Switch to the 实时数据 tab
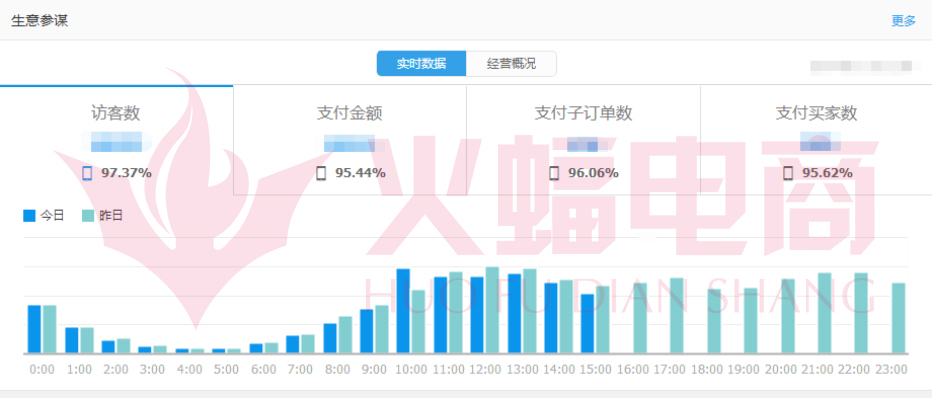The height and width of the screenshot is (398, 932). pyautogui.click(x=421, y=64)
